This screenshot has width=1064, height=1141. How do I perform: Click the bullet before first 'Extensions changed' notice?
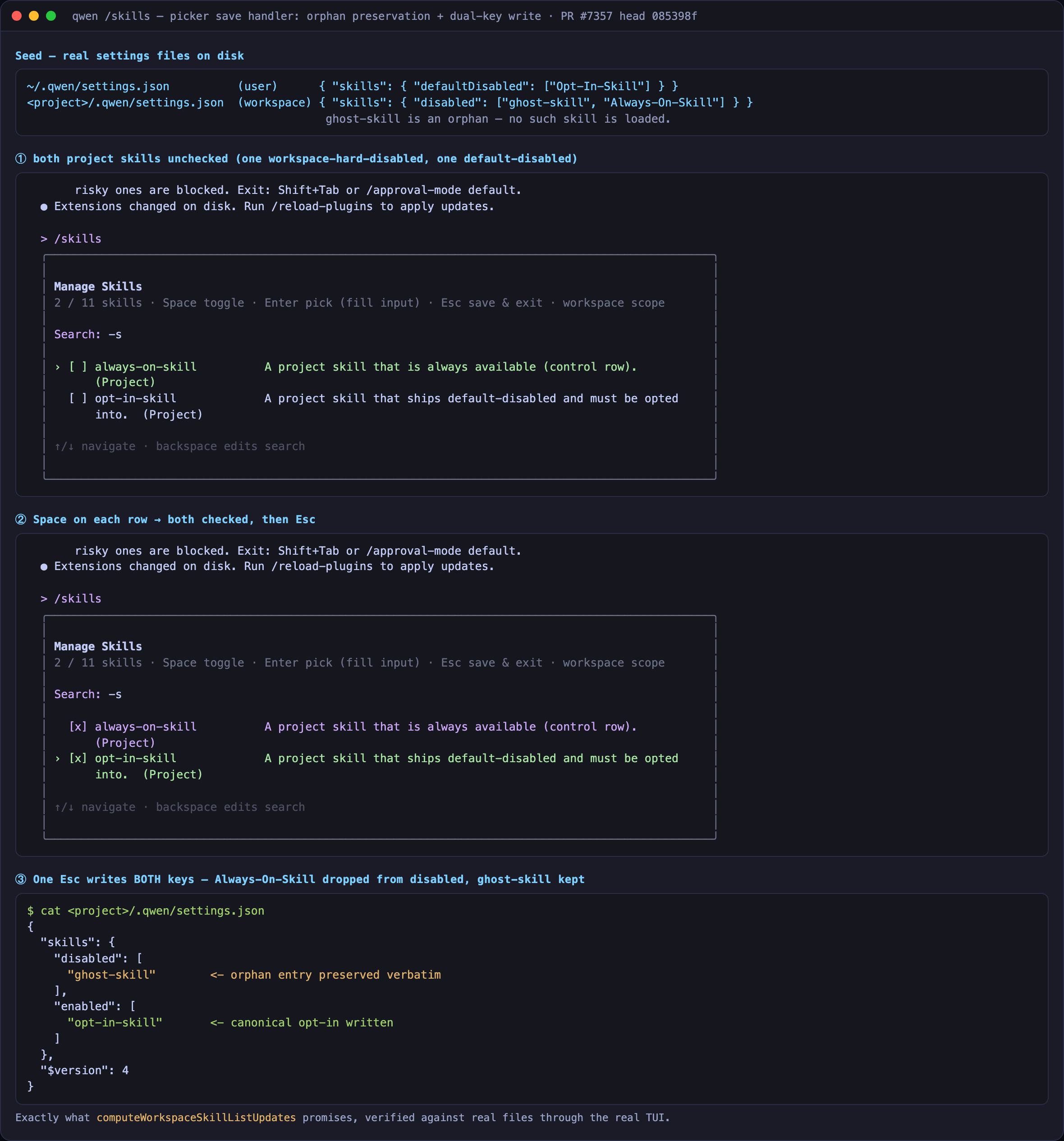pyautogui.click(x=44, y=207)
